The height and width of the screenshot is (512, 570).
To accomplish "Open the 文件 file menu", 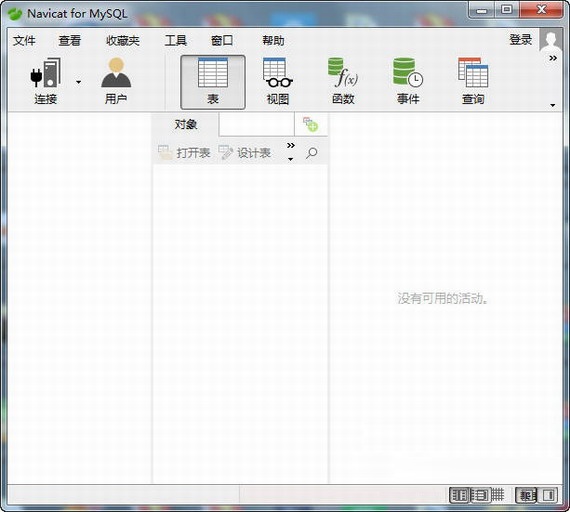I will (24, 40).
